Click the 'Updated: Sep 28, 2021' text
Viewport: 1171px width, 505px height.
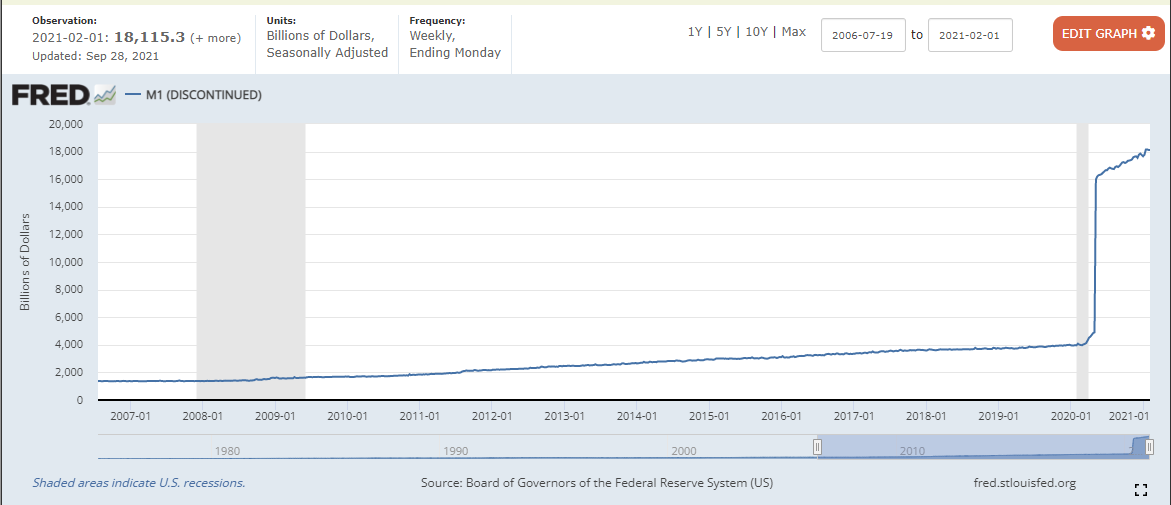96,55
